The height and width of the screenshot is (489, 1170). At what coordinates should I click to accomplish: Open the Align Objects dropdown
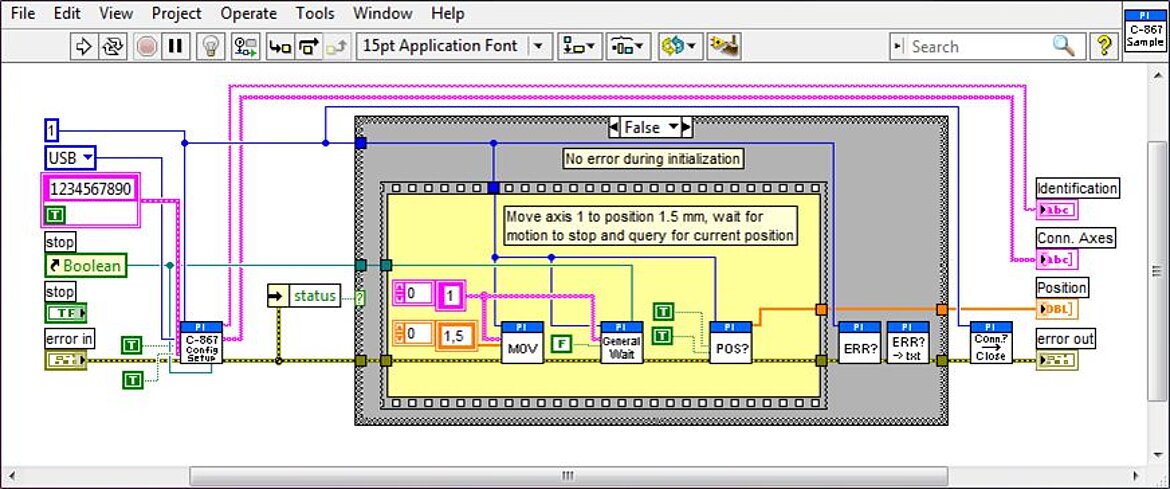580,46
